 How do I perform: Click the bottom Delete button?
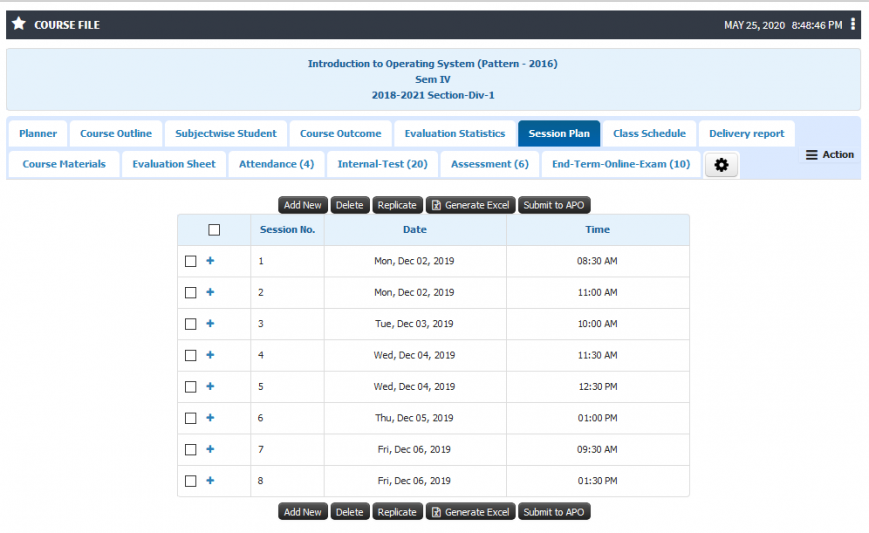tap(349, 512)
